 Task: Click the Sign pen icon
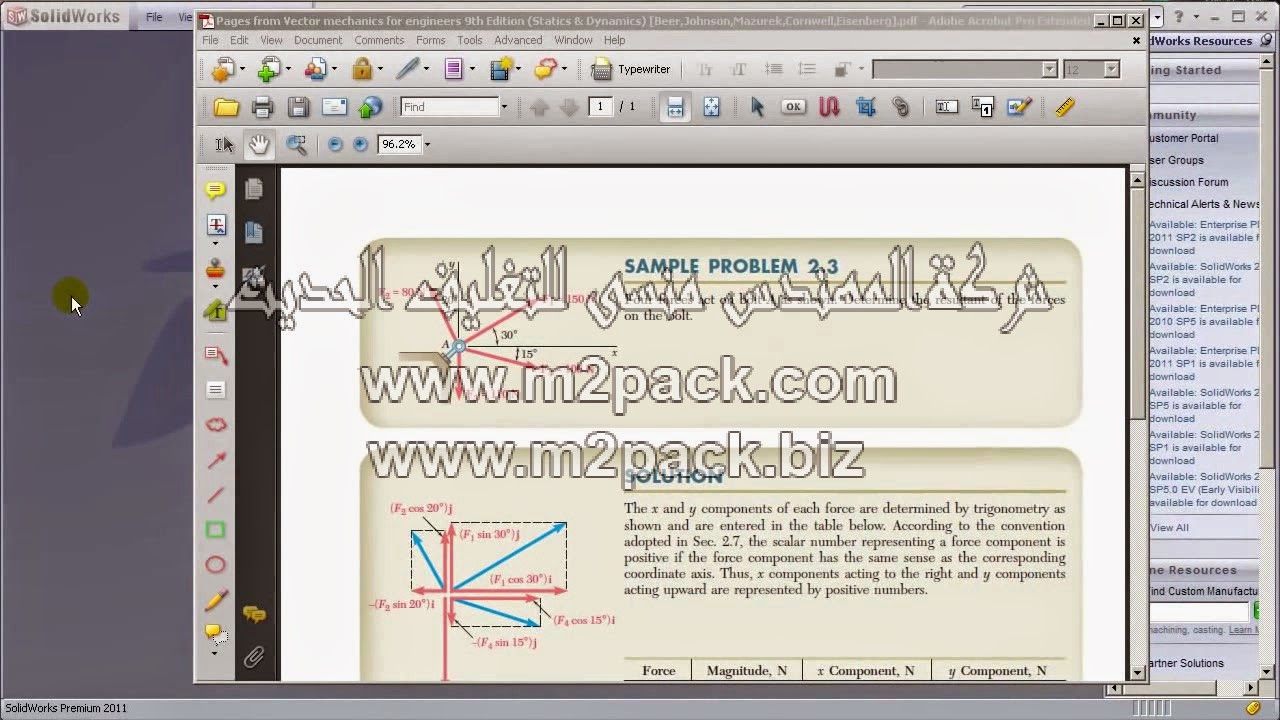406,69
